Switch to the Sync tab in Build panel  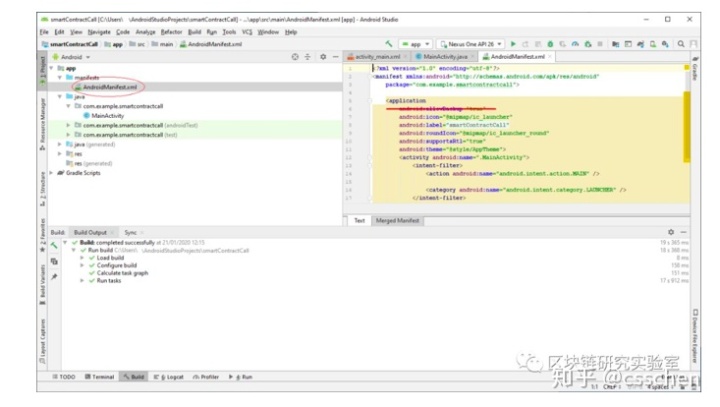point(130,232)
